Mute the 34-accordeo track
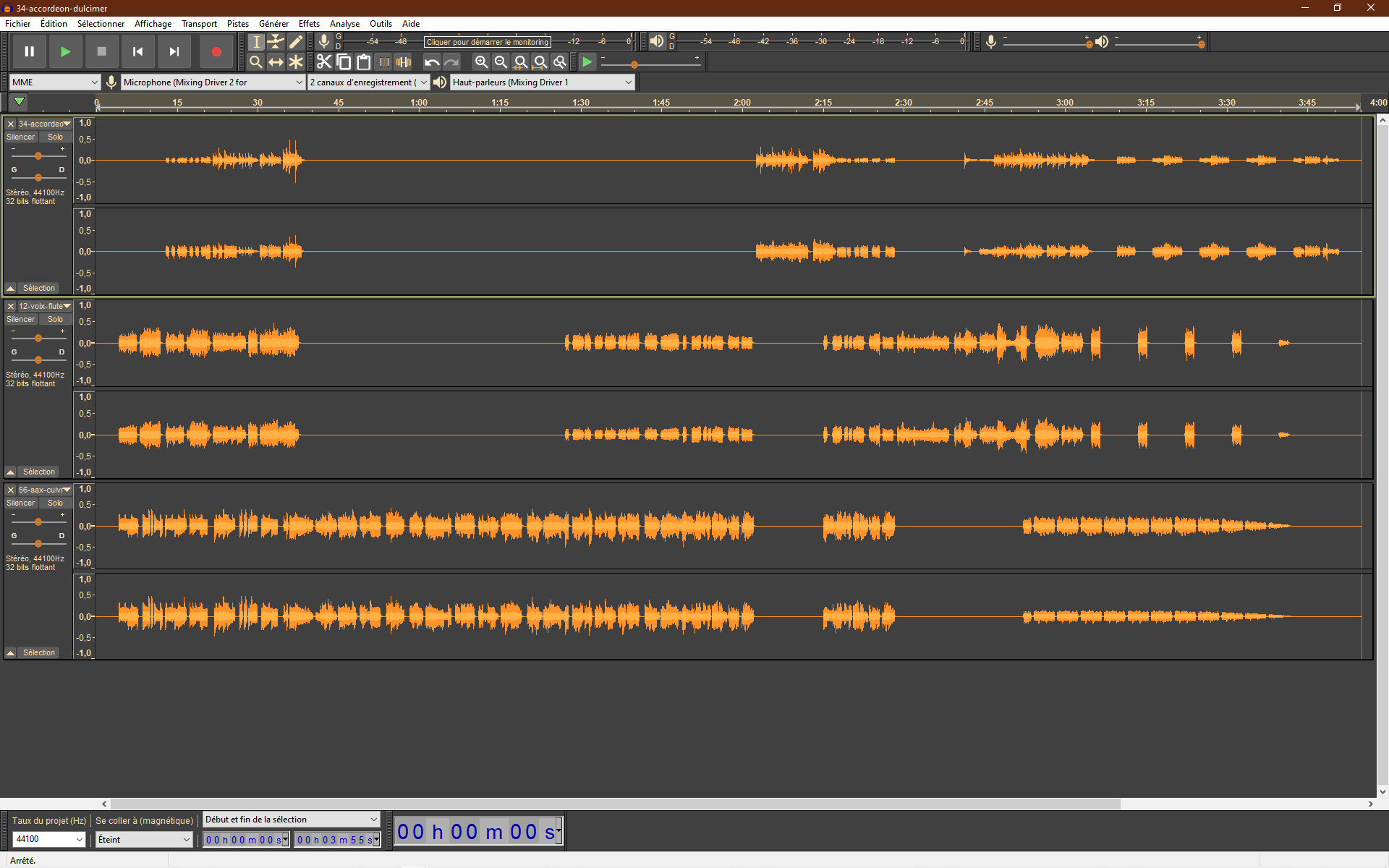 click(x=20, y=137)
